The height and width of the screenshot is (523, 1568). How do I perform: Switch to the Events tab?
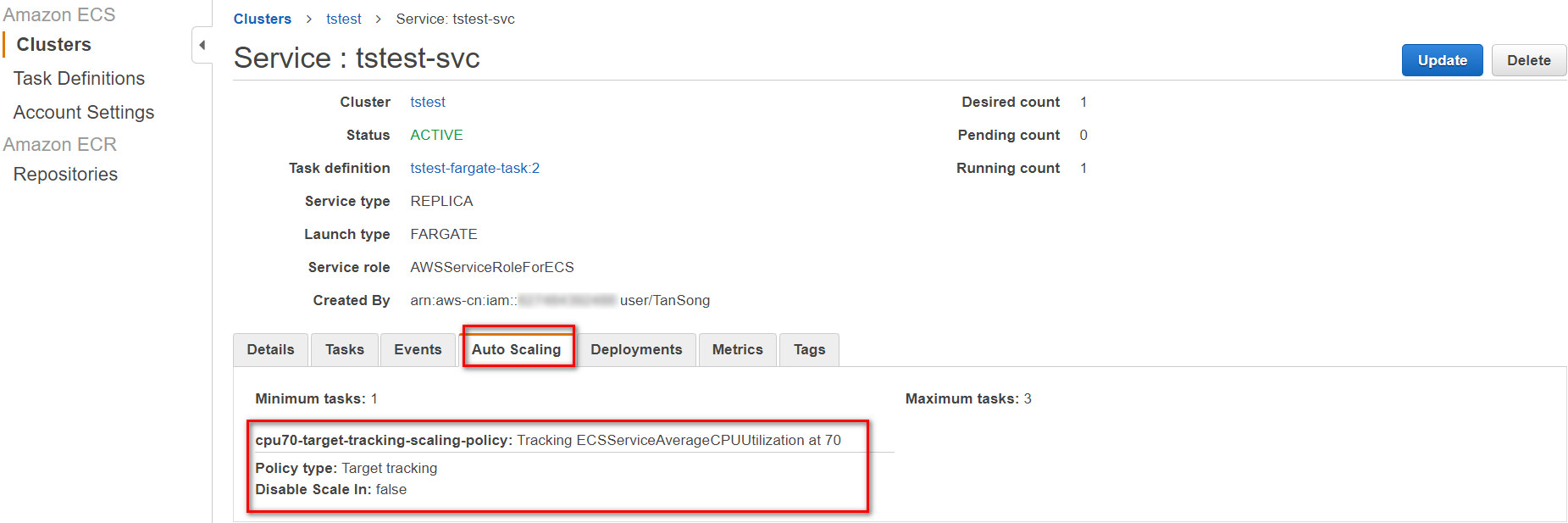(418, 349)
